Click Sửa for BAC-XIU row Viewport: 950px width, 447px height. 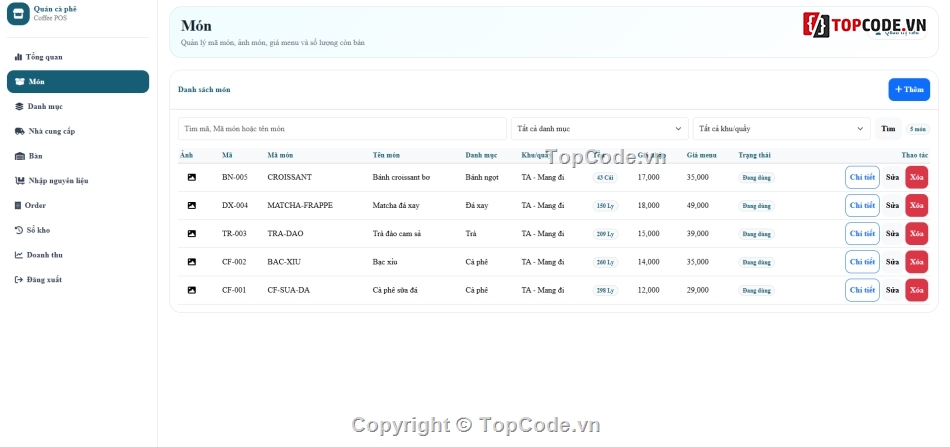click(x=892, y=262)
